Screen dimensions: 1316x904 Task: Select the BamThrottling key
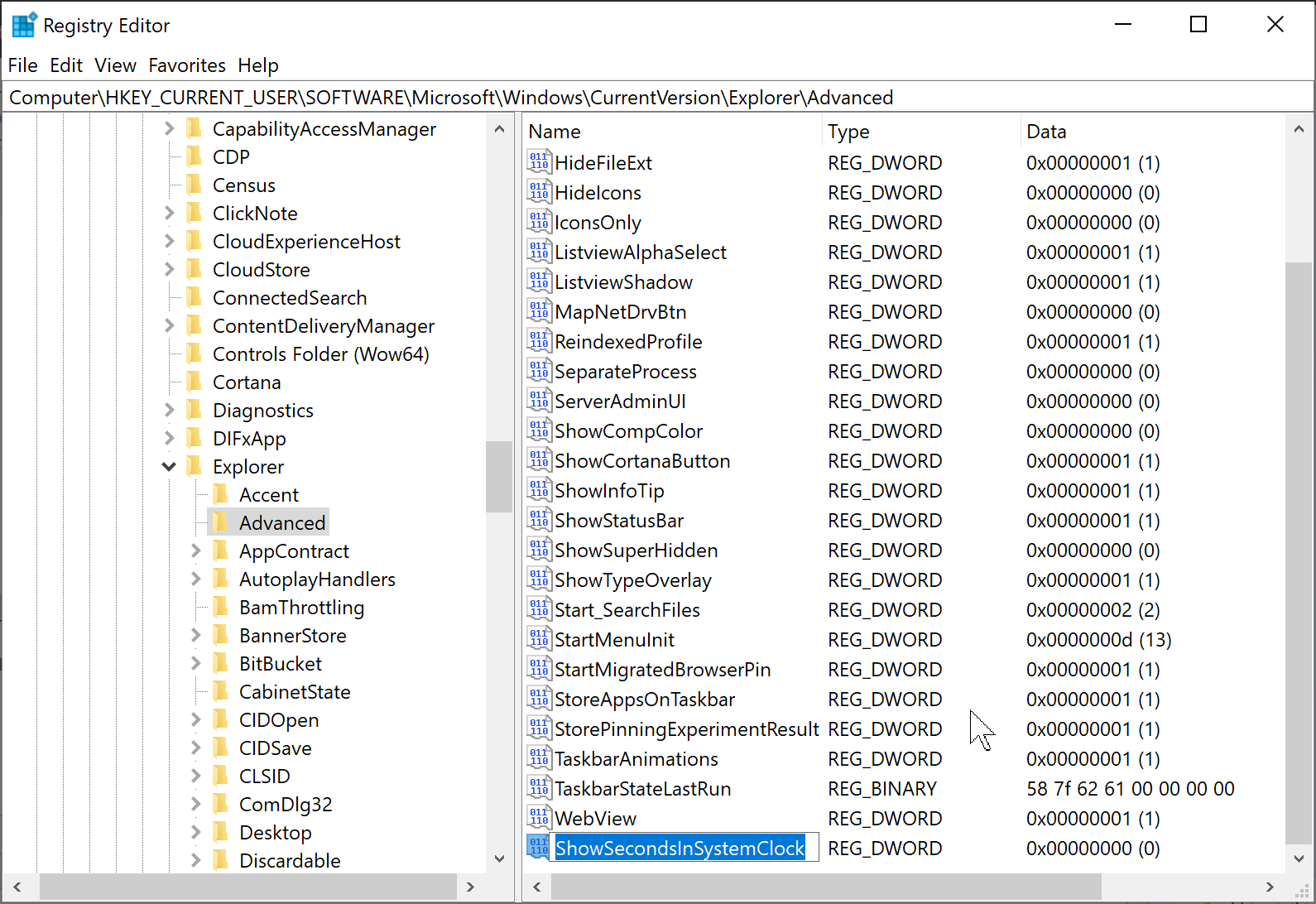[x=301, y=607]
